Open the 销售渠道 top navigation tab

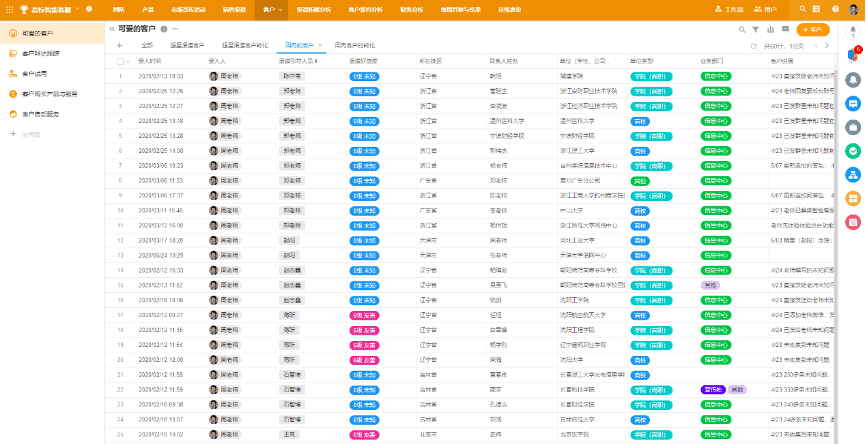[x=234, y=10]
